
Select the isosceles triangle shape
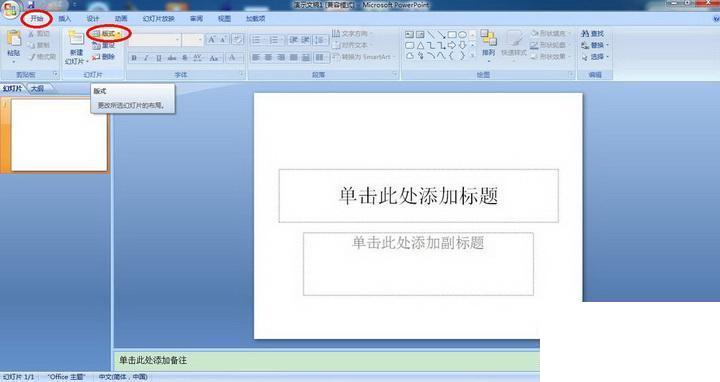[x=420, y=45]
